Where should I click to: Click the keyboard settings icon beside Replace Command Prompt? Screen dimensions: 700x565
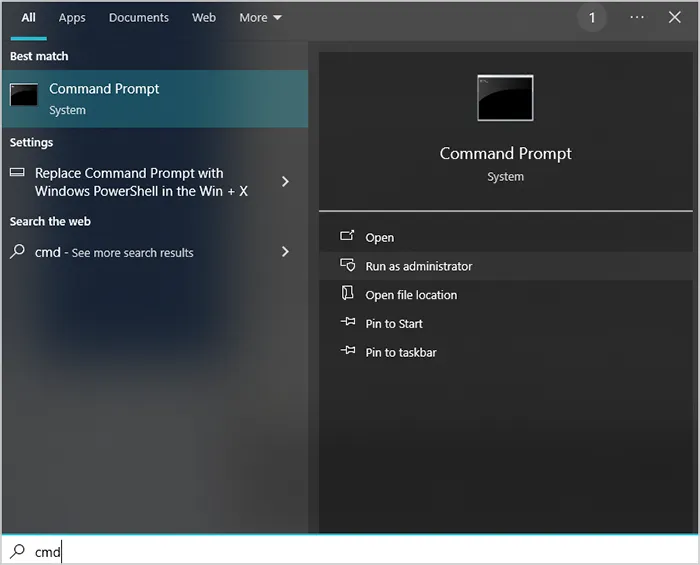click(17, 172)
